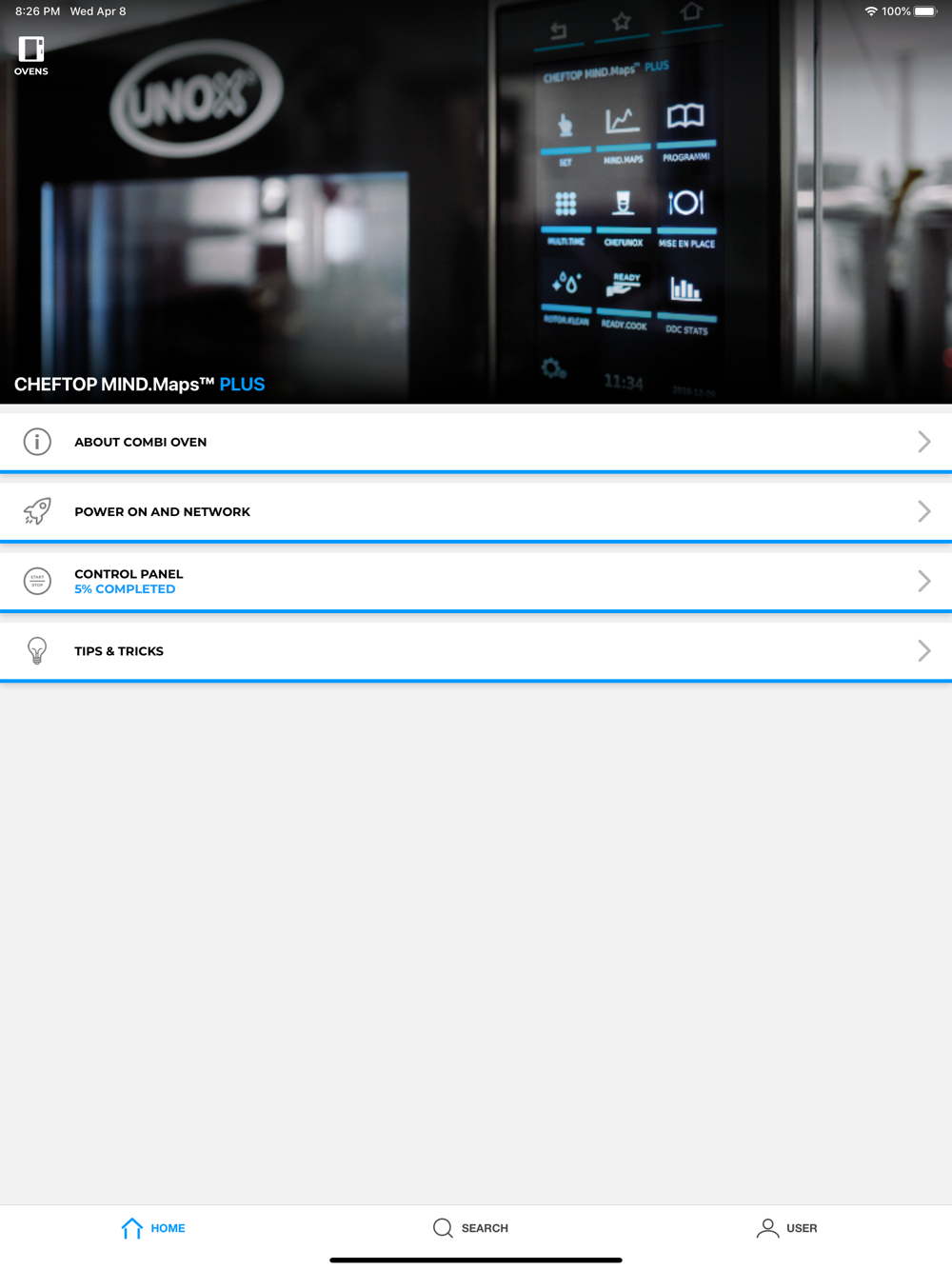This screenshot has height=1270, width=952.
Task: Switch to the Search tab label
Action: (485, 1228)
